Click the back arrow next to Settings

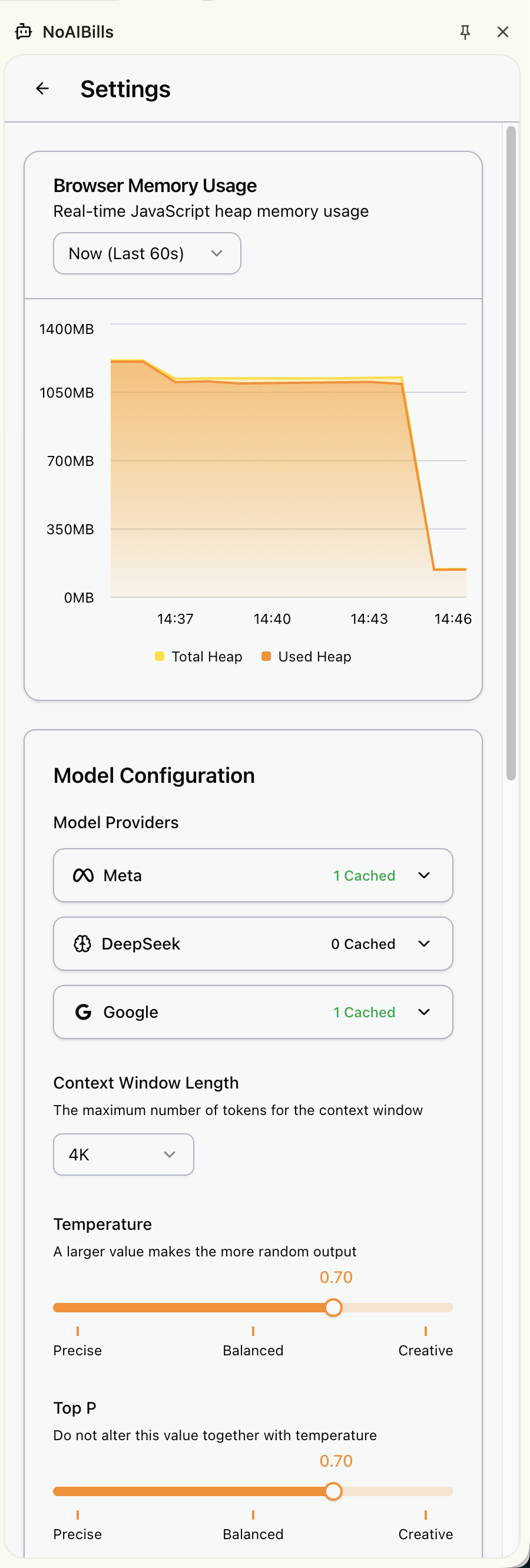42,89
